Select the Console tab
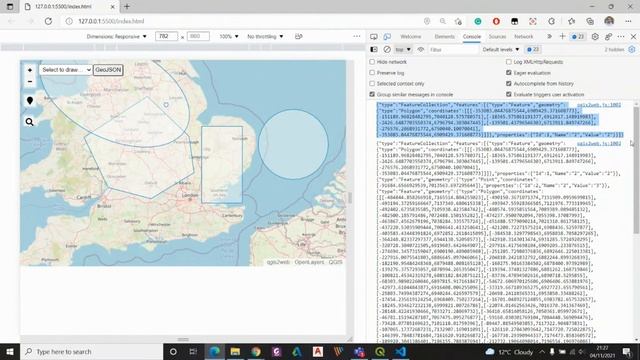The height and width of the screenshot is (360, 640). pyautogui.click(x=471, y=36)
